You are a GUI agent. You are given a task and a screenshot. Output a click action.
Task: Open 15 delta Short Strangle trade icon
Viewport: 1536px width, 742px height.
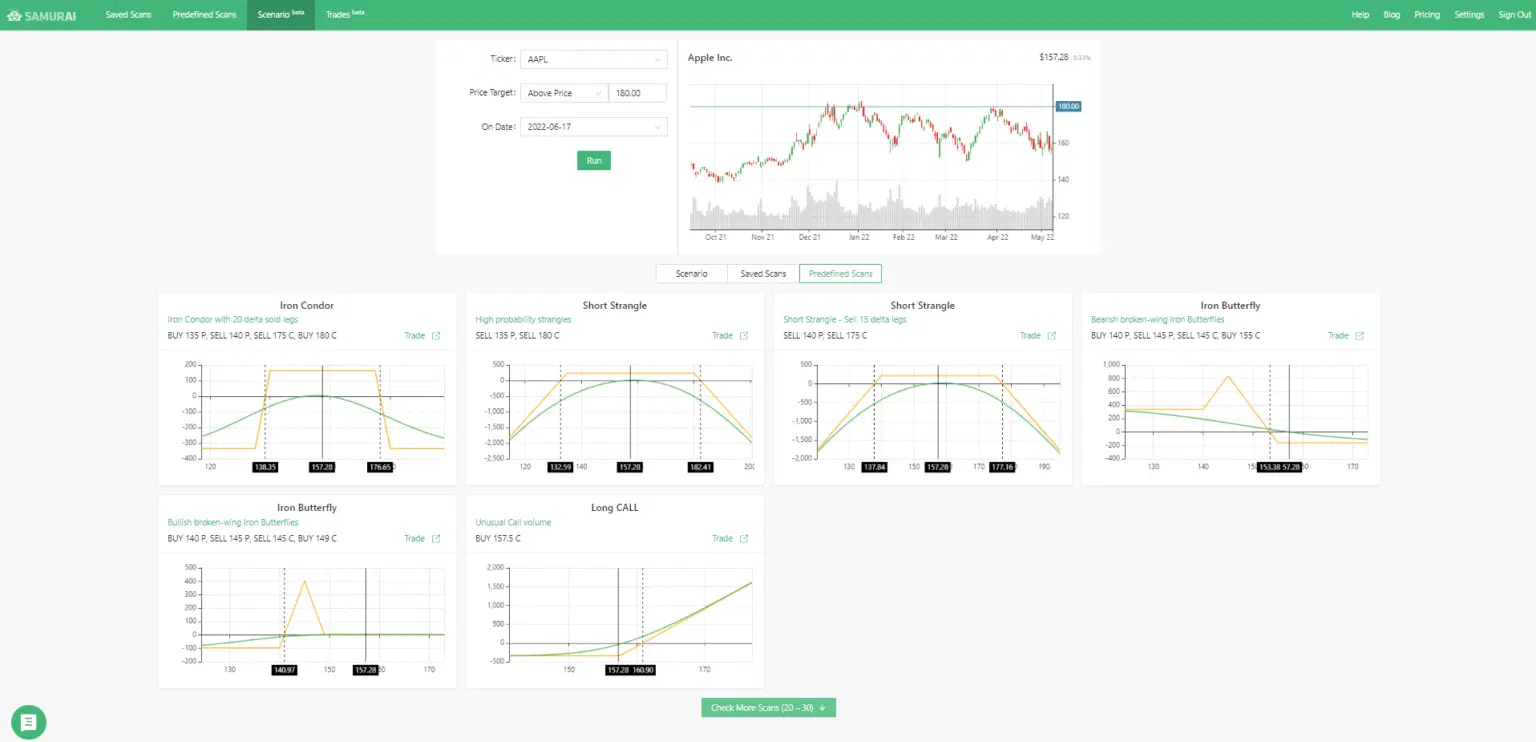(x=1052, y=336)
